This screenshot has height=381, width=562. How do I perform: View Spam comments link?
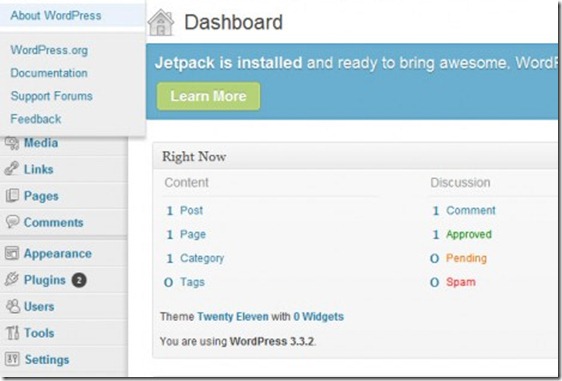[461, 282]
